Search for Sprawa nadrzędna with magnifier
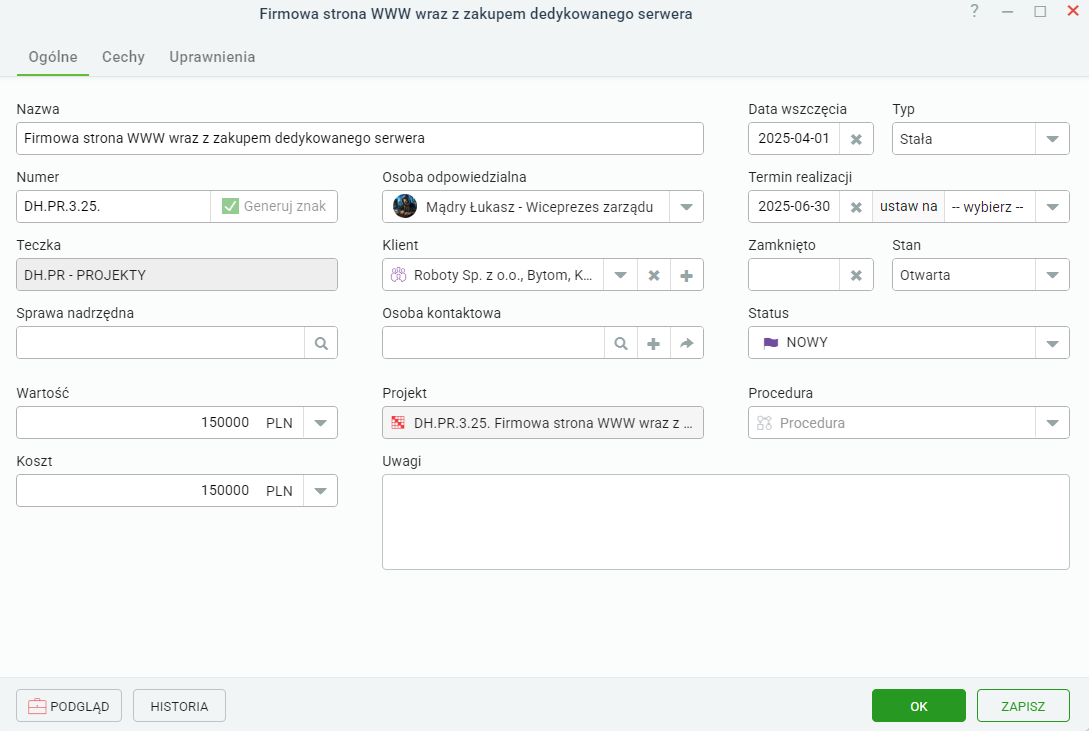 tap(321, 343)
